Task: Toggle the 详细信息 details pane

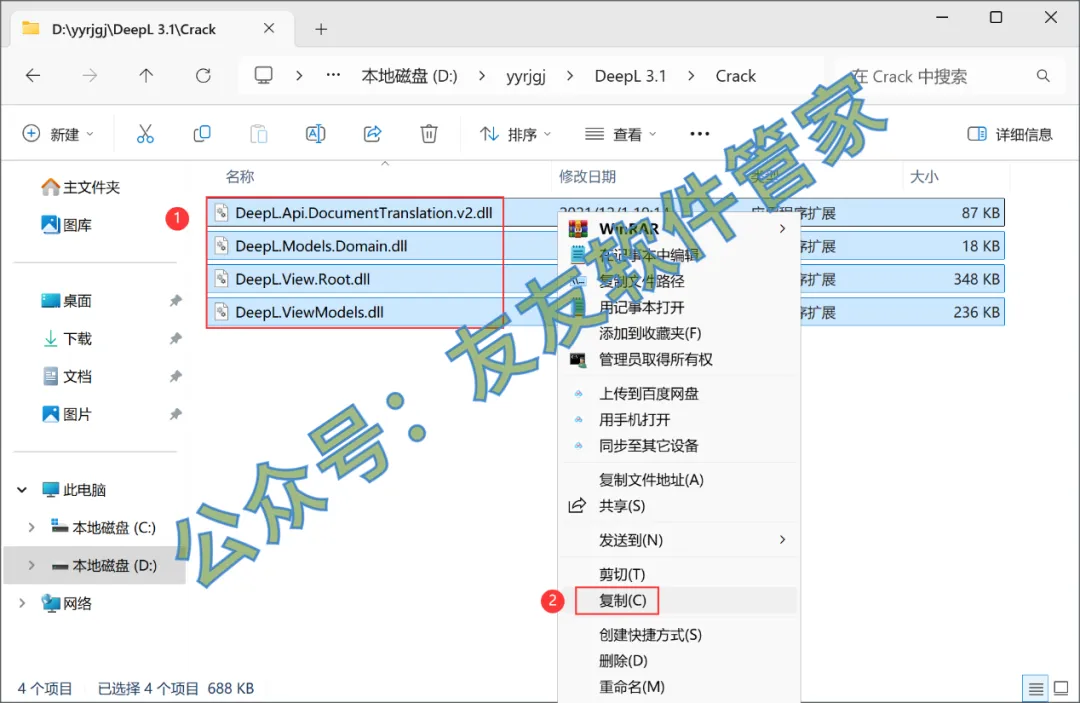Action: pos(1010,134)
